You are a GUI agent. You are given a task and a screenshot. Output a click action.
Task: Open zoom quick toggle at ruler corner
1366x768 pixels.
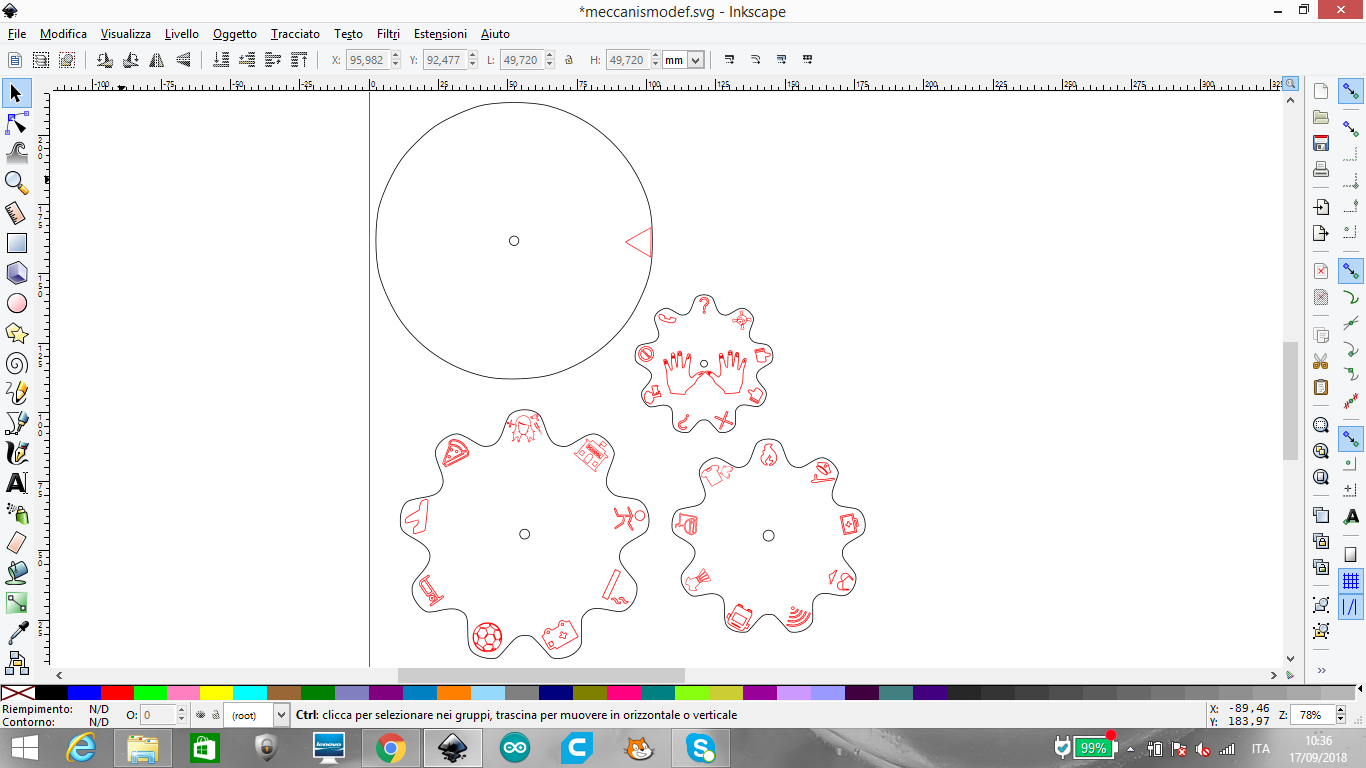point(1291,85)
